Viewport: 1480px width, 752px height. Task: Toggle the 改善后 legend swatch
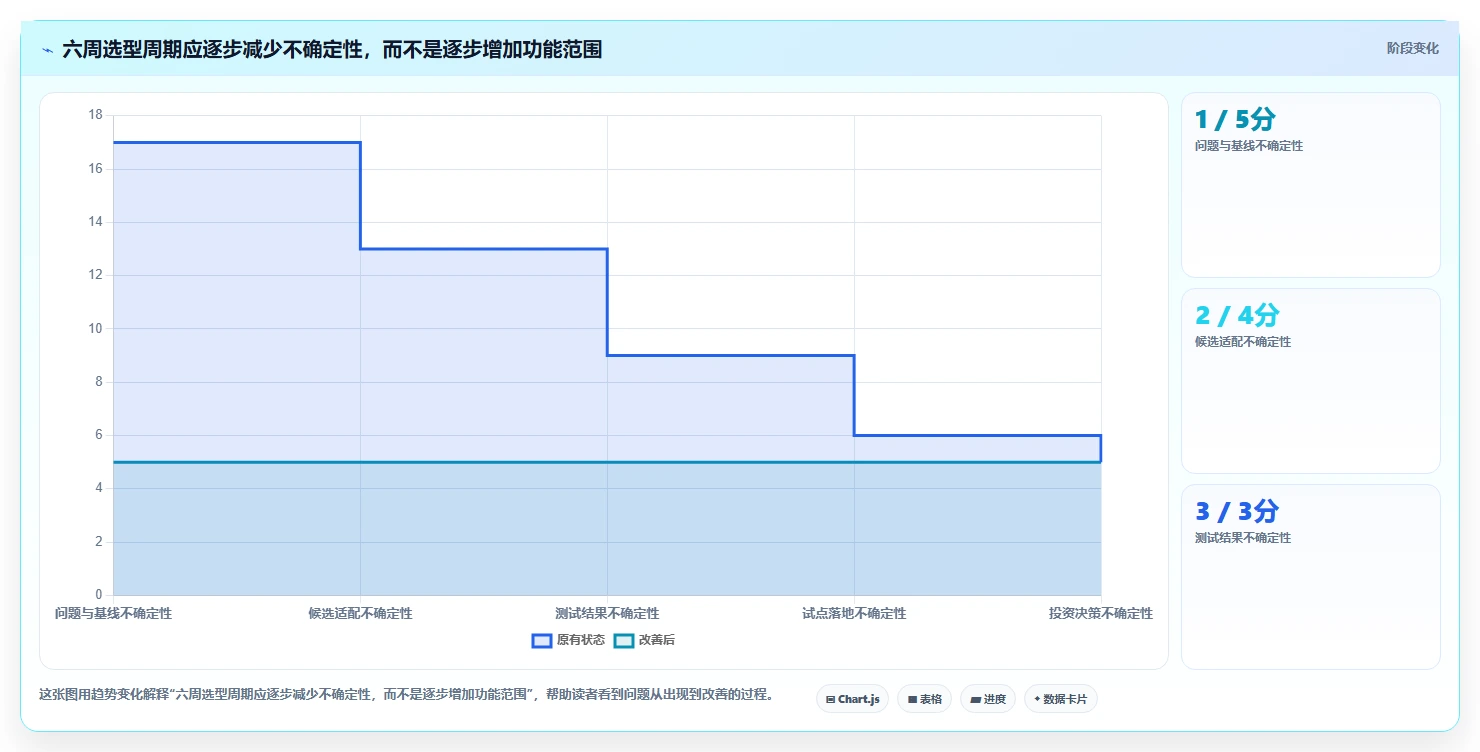click(624, 640)
